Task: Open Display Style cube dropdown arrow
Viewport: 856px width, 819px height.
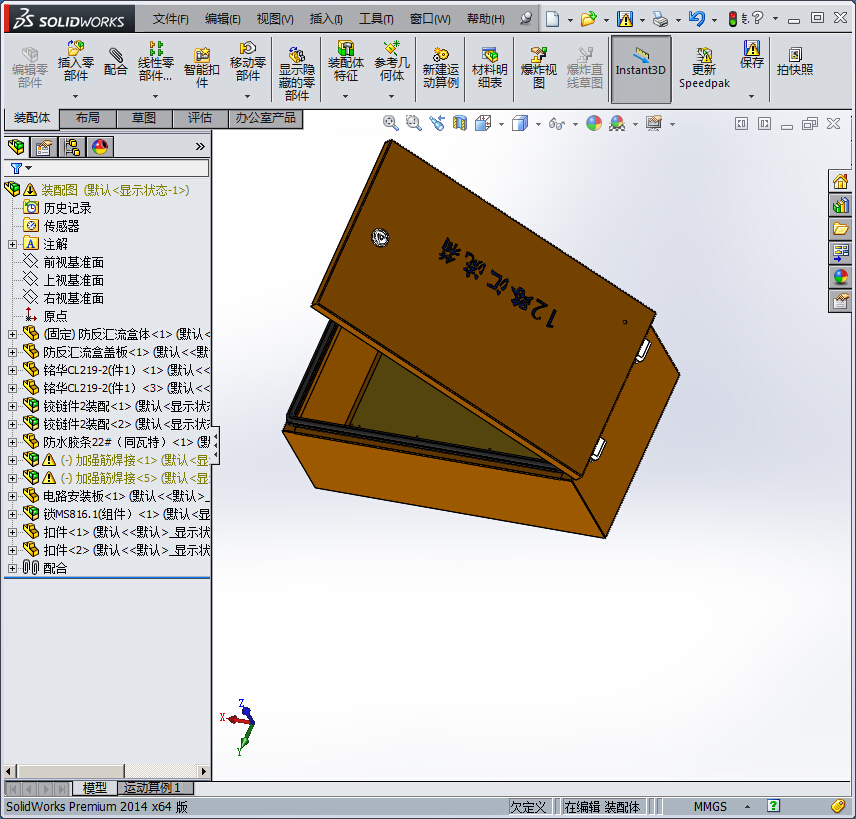Action: tap(538, 124)
